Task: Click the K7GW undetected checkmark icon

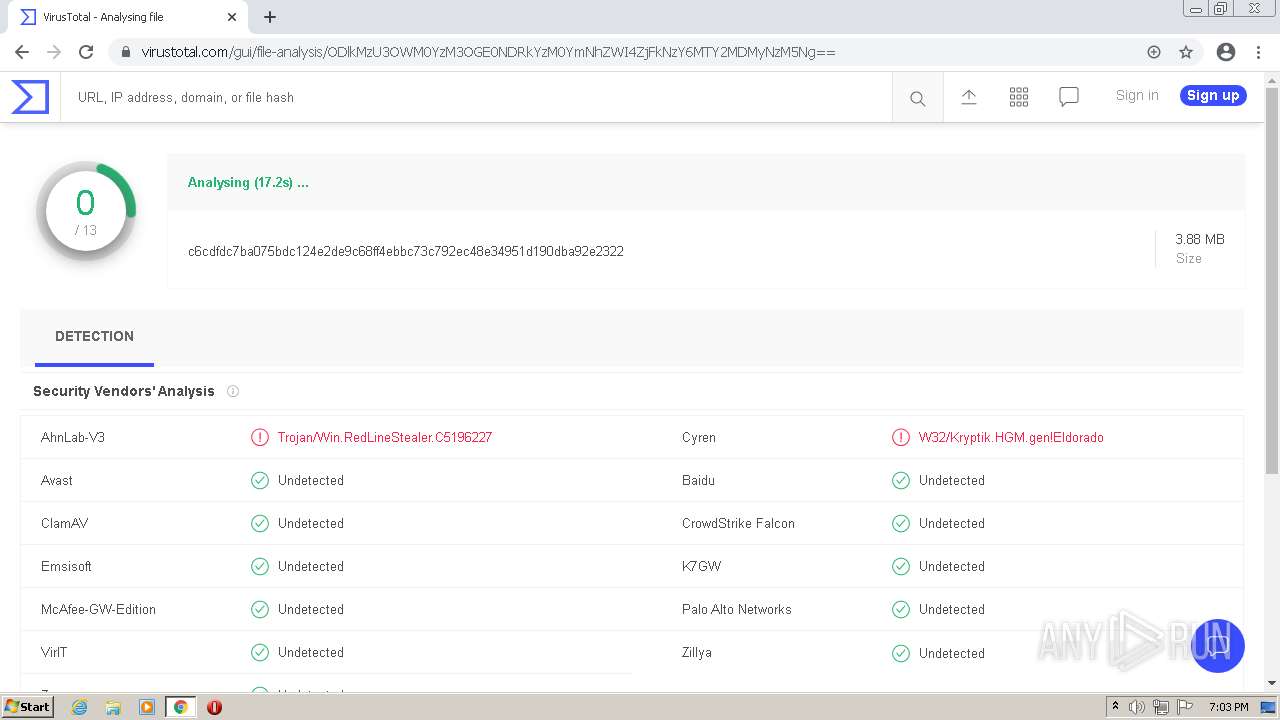Action: point(901,566)
